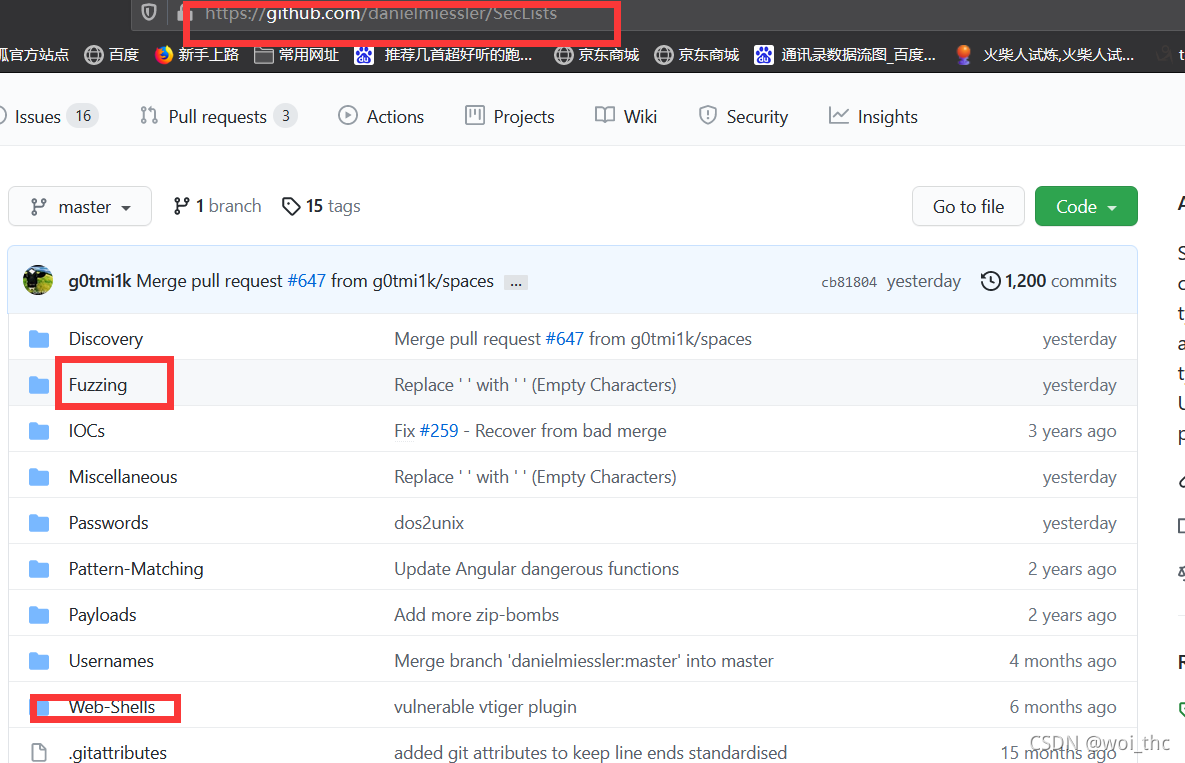Click the shield tracking protection icon
This screenshot has height=763, width=1185.
pyautogui.click(x=149, y=12)
